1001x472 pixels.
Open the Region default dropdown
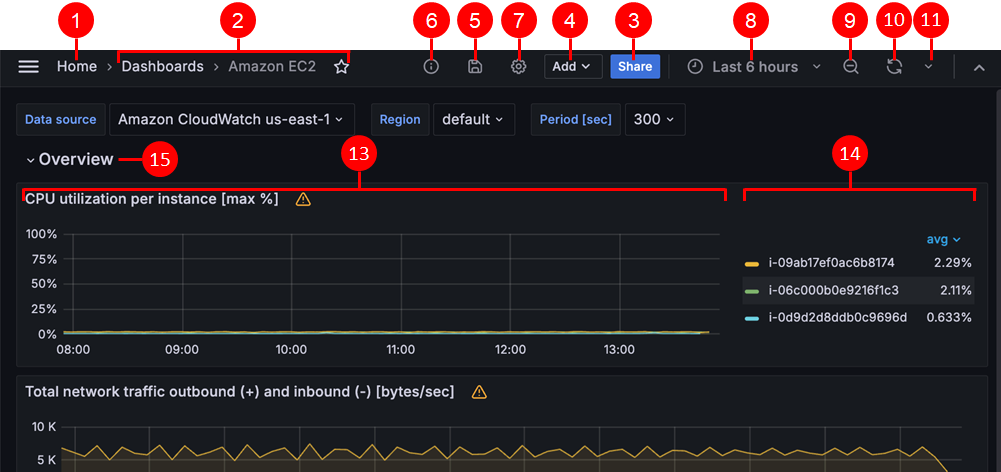pyautogui.click(x=473, y=119)
